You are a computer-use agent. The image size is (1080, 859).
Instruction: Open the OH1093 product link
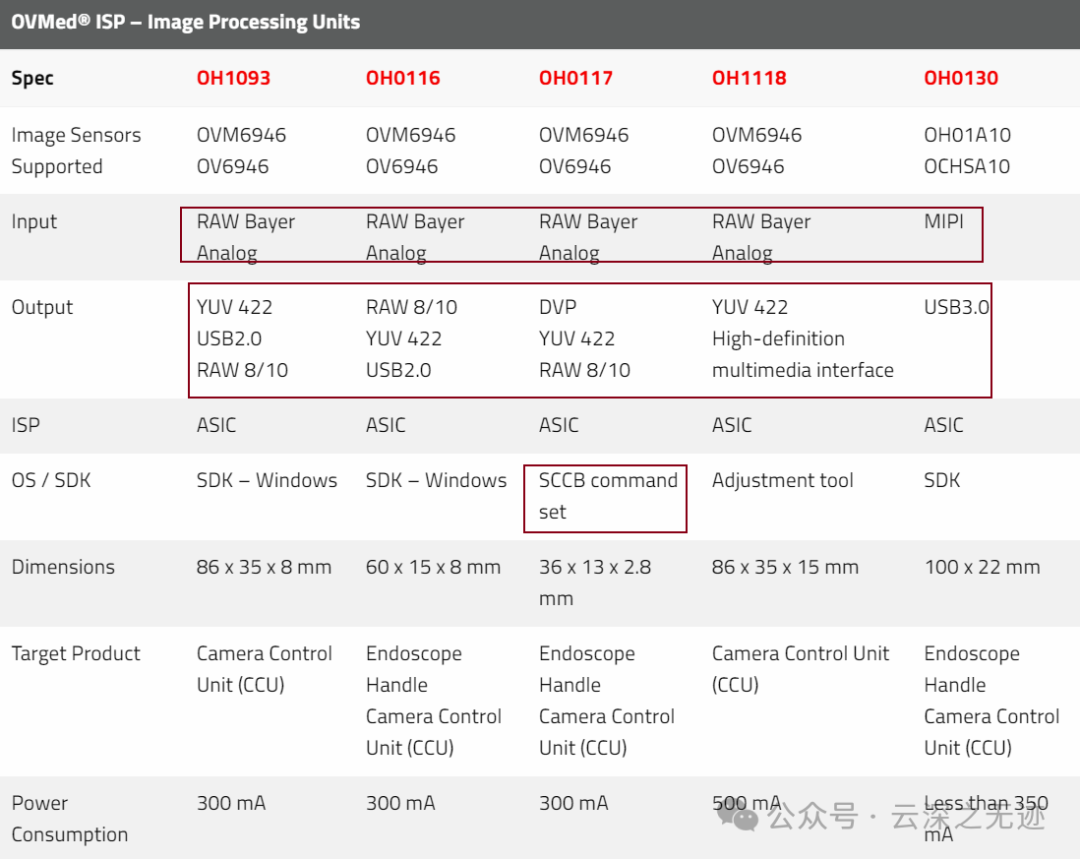tap(233, 78)
